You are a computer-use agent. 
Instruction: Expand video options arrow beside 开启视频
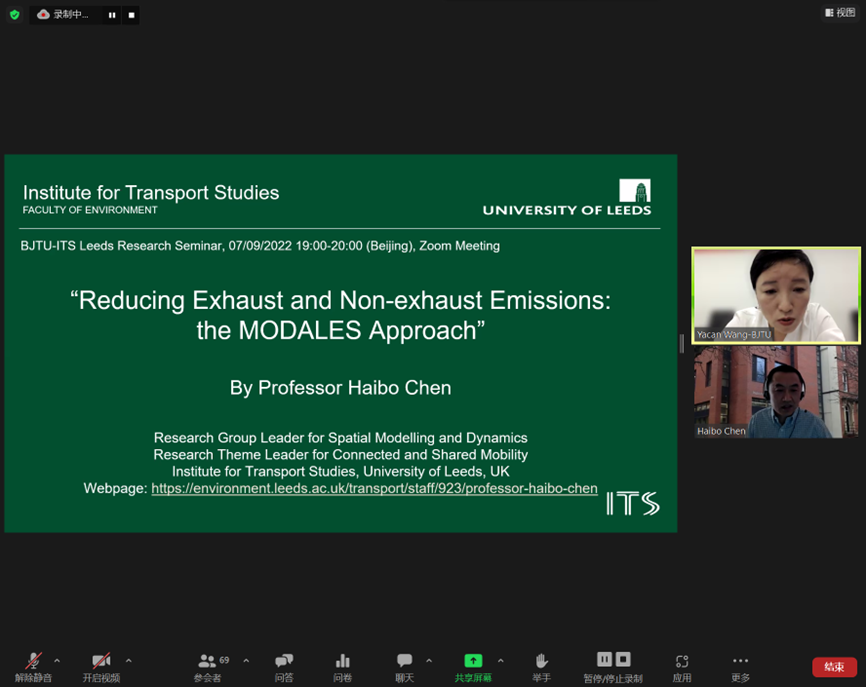(x=129, y=660)
